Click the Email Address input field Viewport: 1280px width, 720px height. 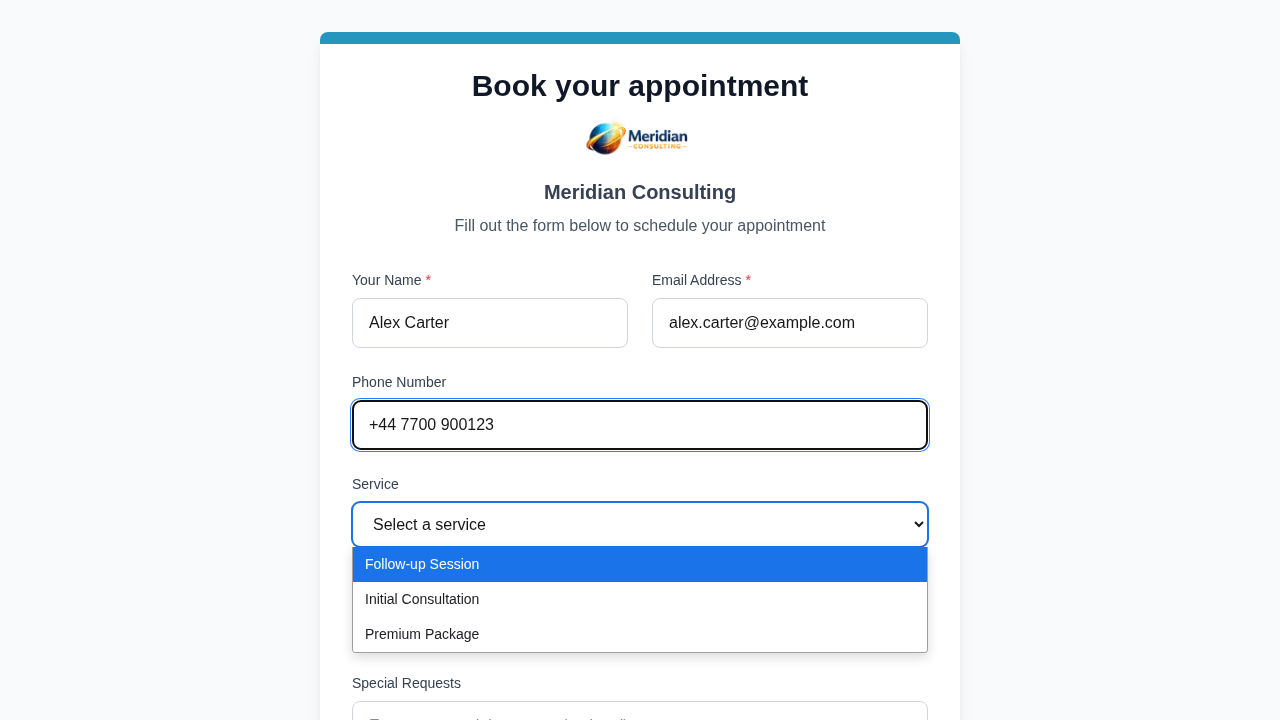(x=790, y=322)
